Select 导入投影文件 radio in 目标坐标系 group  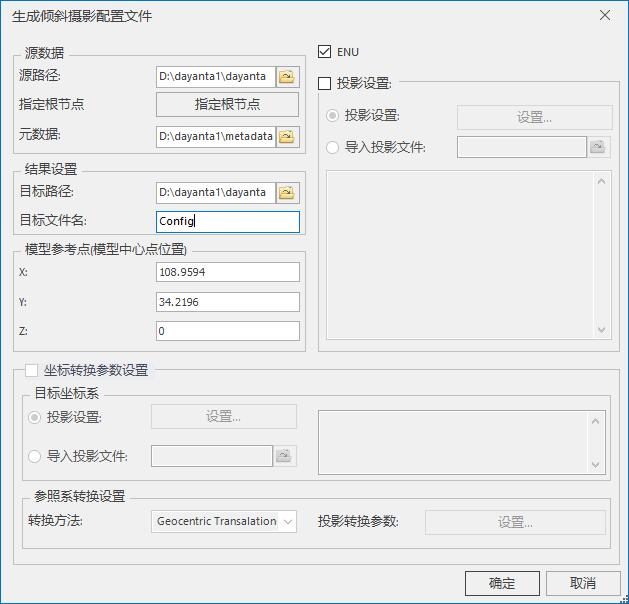[x=34, y=456]
